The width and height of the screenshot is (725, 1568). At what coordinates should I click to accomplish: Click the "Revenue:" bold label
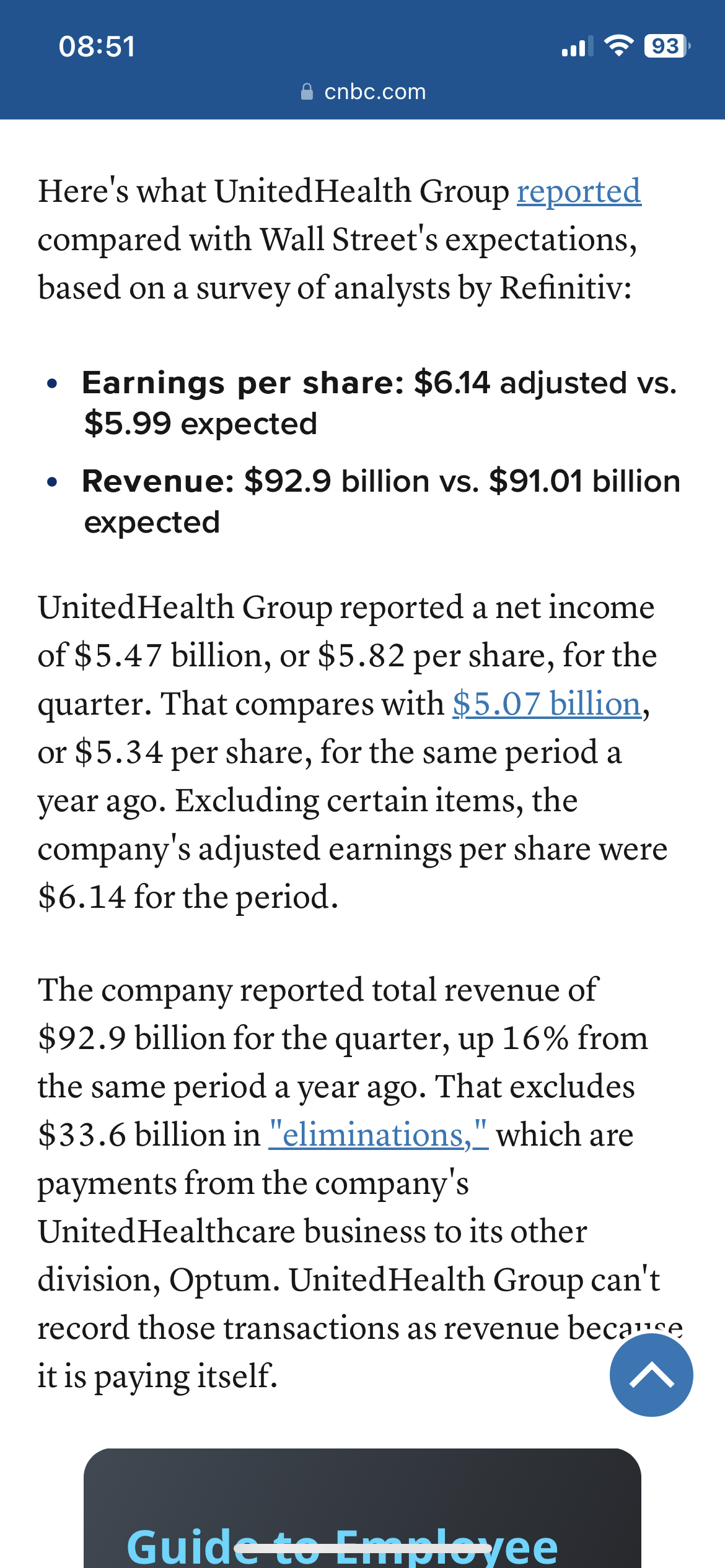tap(159, 481)
